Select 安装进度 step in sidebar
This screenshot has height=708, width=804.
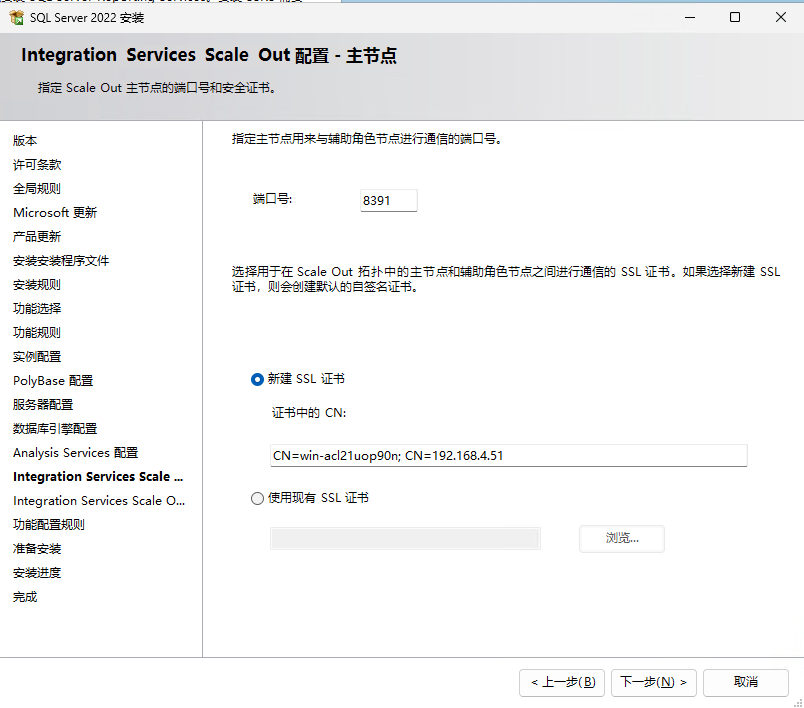tap(37, 573)
